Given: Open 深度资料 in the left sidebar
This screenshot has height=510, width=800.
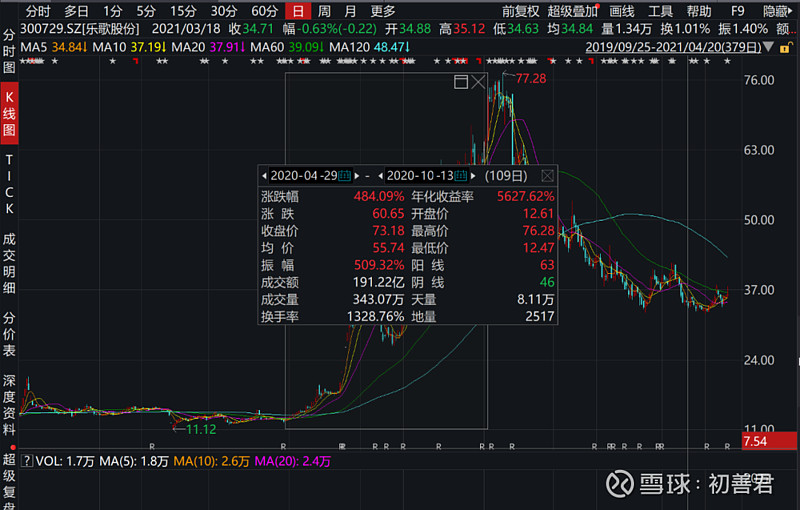Looking at the screenshot, I should (x=9, y=404).
